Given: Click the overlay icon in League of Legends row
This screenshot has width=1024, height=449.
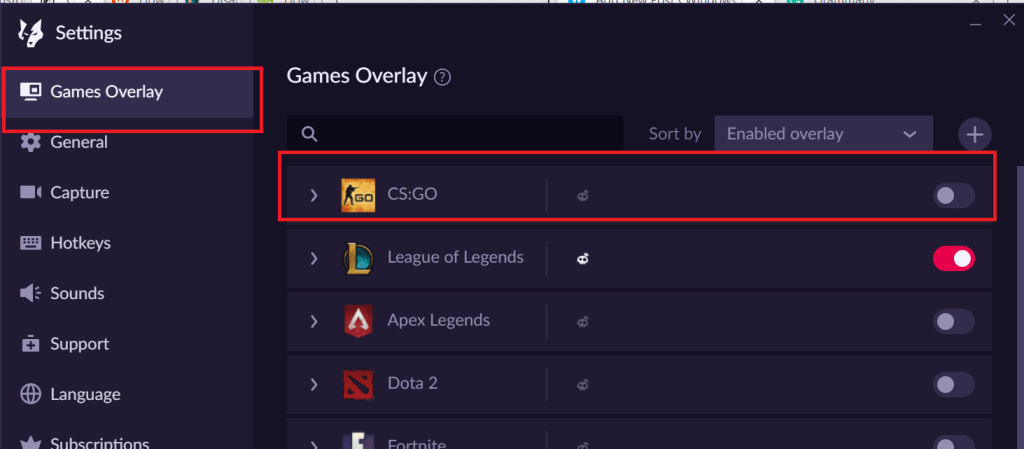Looking at the screenshot, I should [x=582, y=258].
